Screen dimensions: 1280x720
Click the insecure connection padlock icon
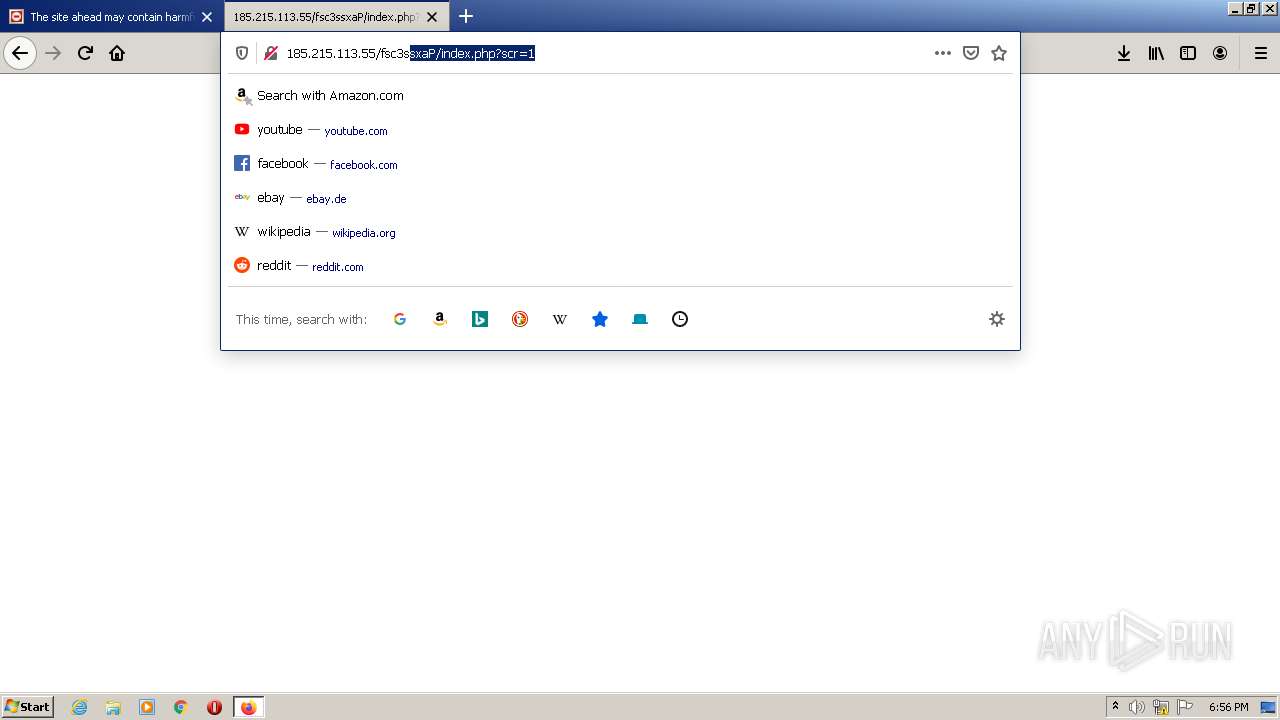(270, 53)
